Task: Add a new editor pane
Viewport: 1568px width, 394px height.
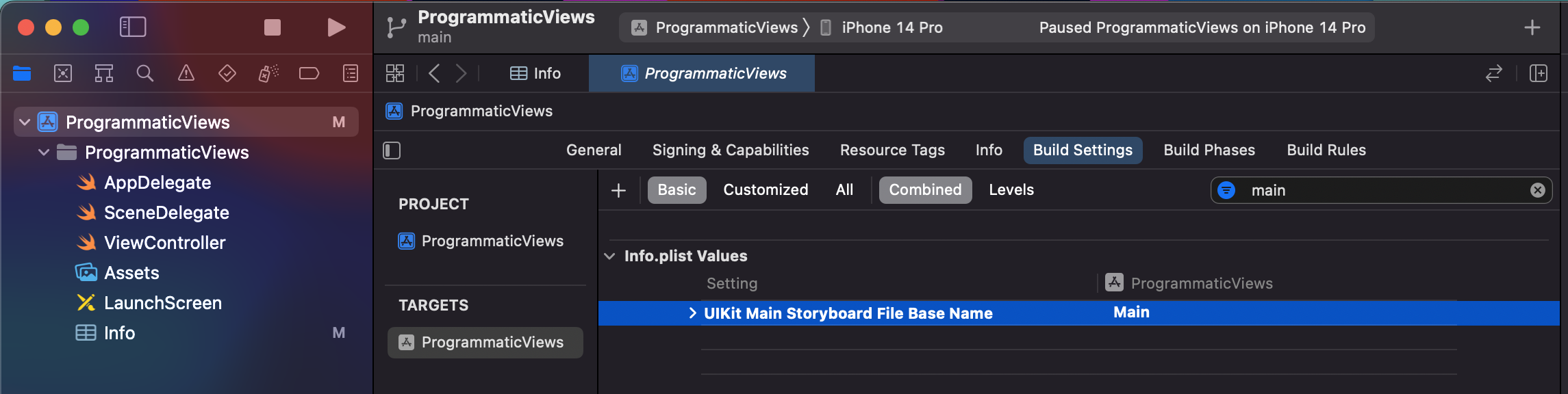Action: [x=1539, y=73]
